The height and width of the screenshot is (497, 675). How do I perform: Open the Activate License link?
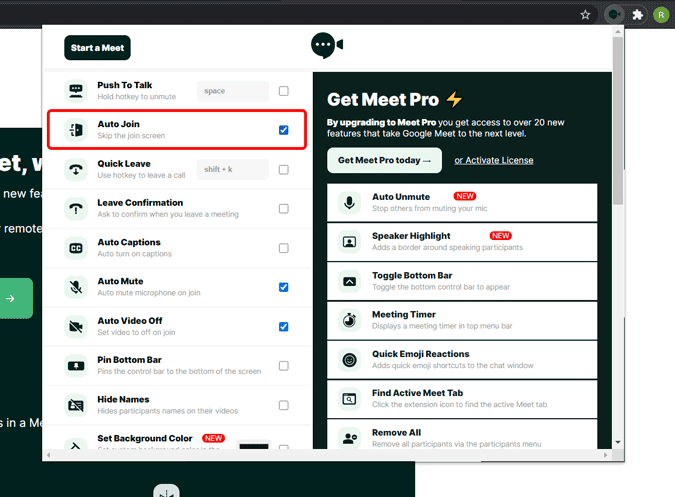point(494,161)
